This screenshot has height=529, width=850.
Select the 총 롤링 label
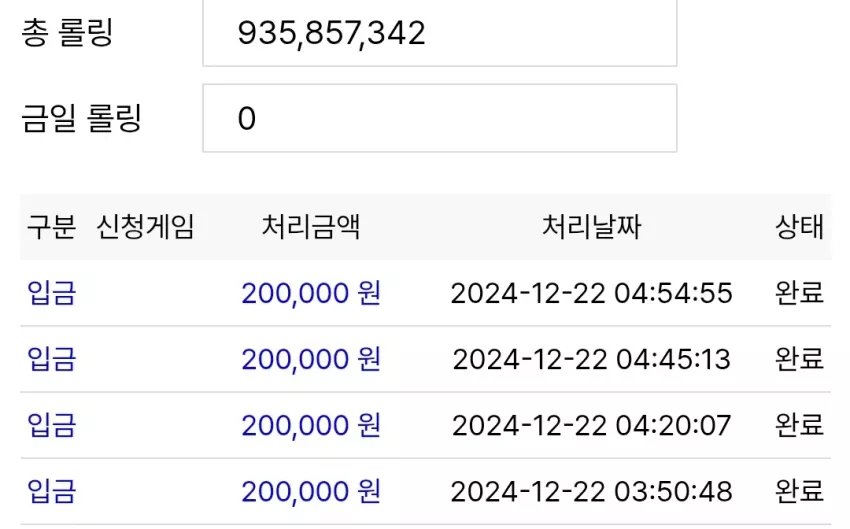67,33
